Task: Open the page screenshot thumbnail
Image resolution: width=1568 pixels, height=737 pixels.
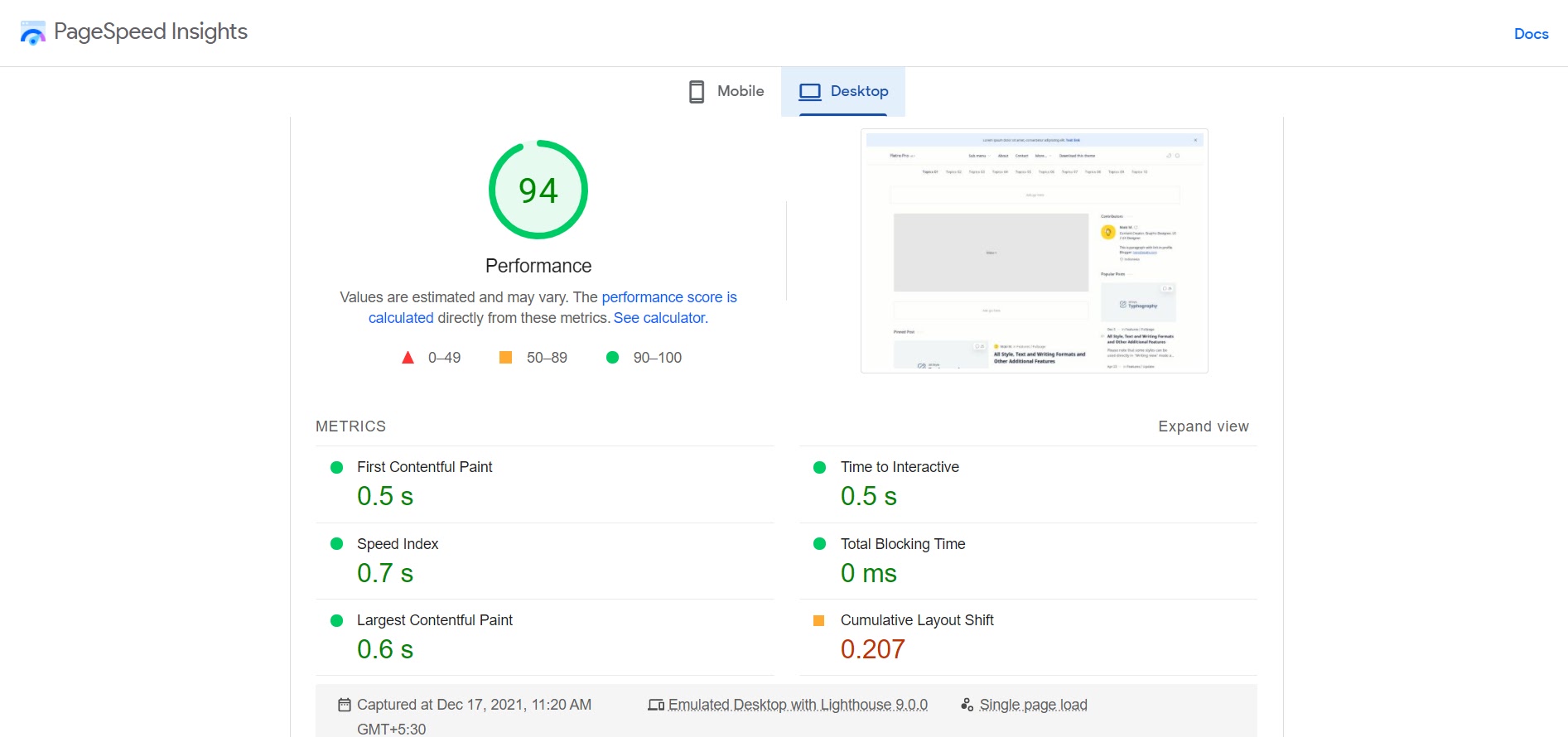Action: coord(1034,251)
